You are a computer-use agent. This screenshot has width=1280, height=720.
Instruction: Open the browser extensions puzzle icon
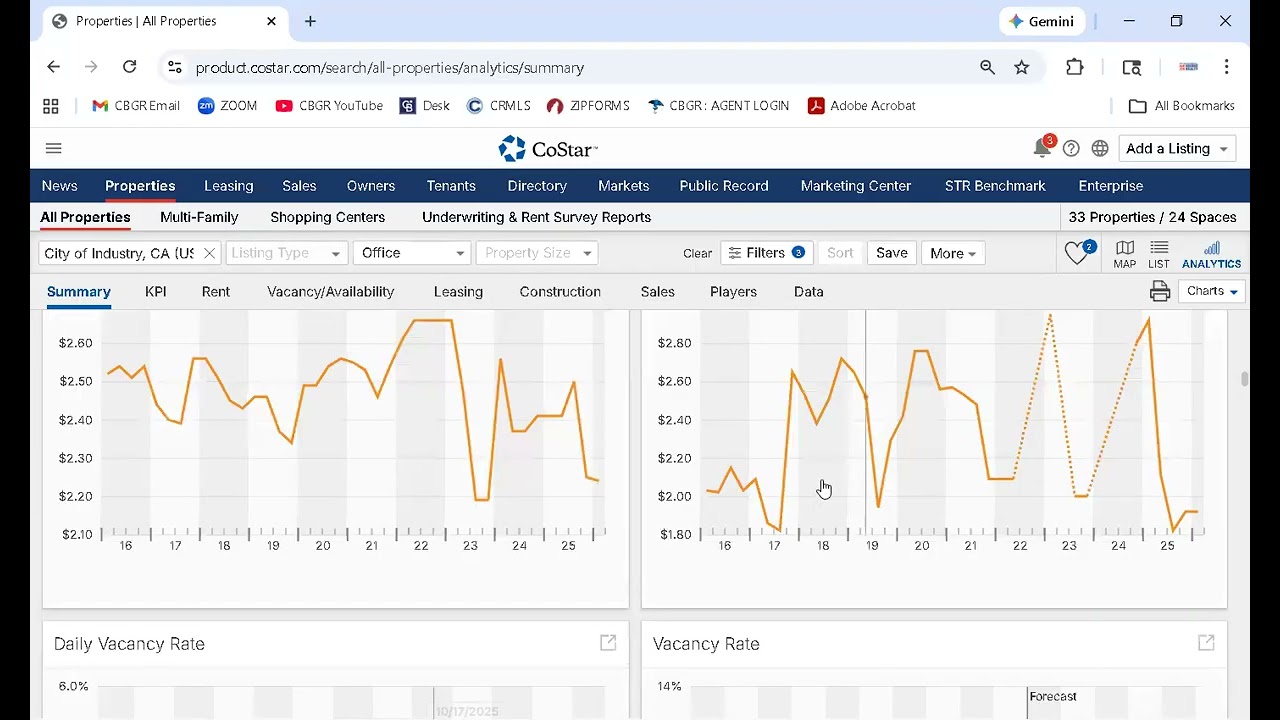(1075, 67)
